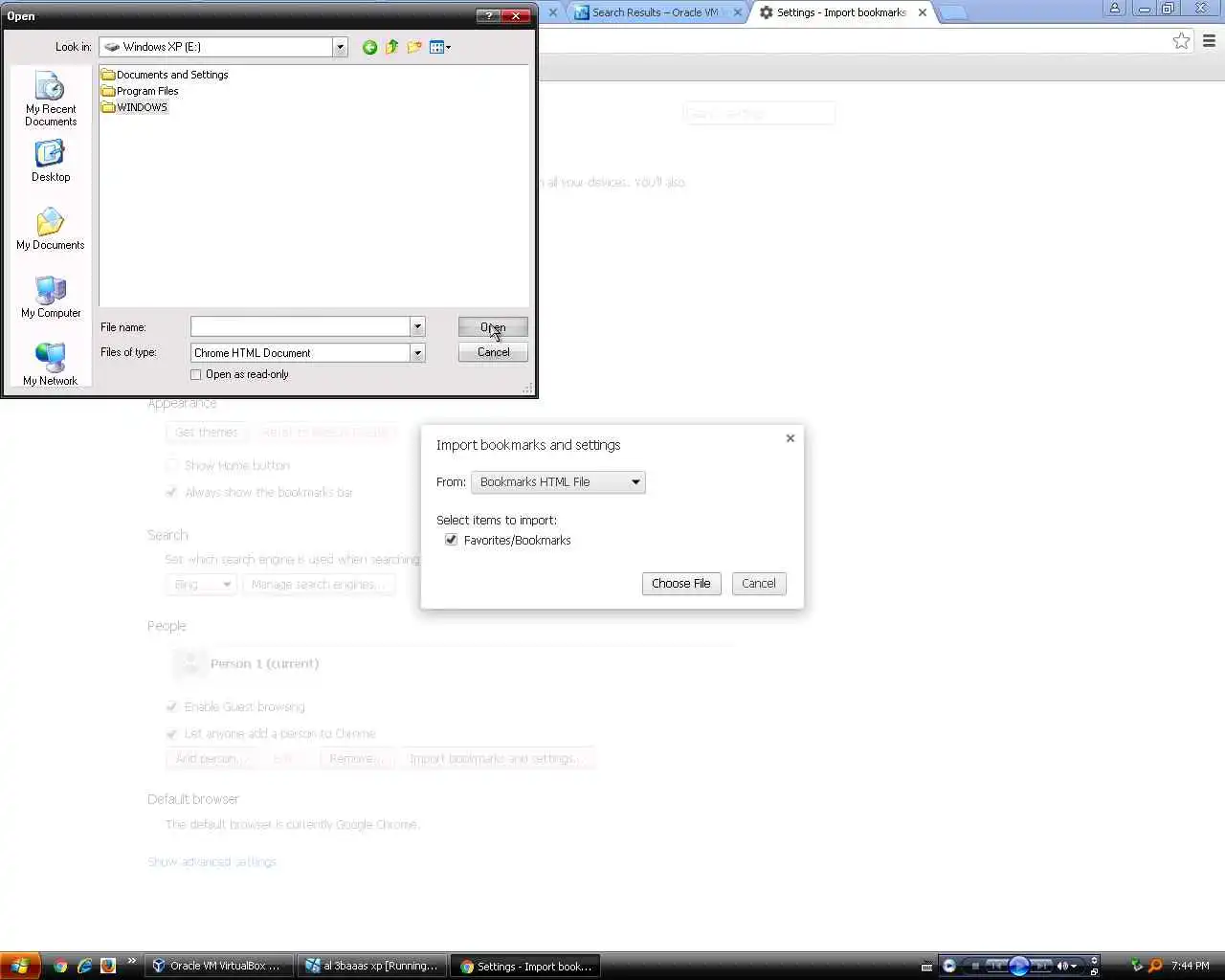This screenshot has height=980, width=1225.
Task: Expand the Files of type dropdown
Action: coord(417,353)
